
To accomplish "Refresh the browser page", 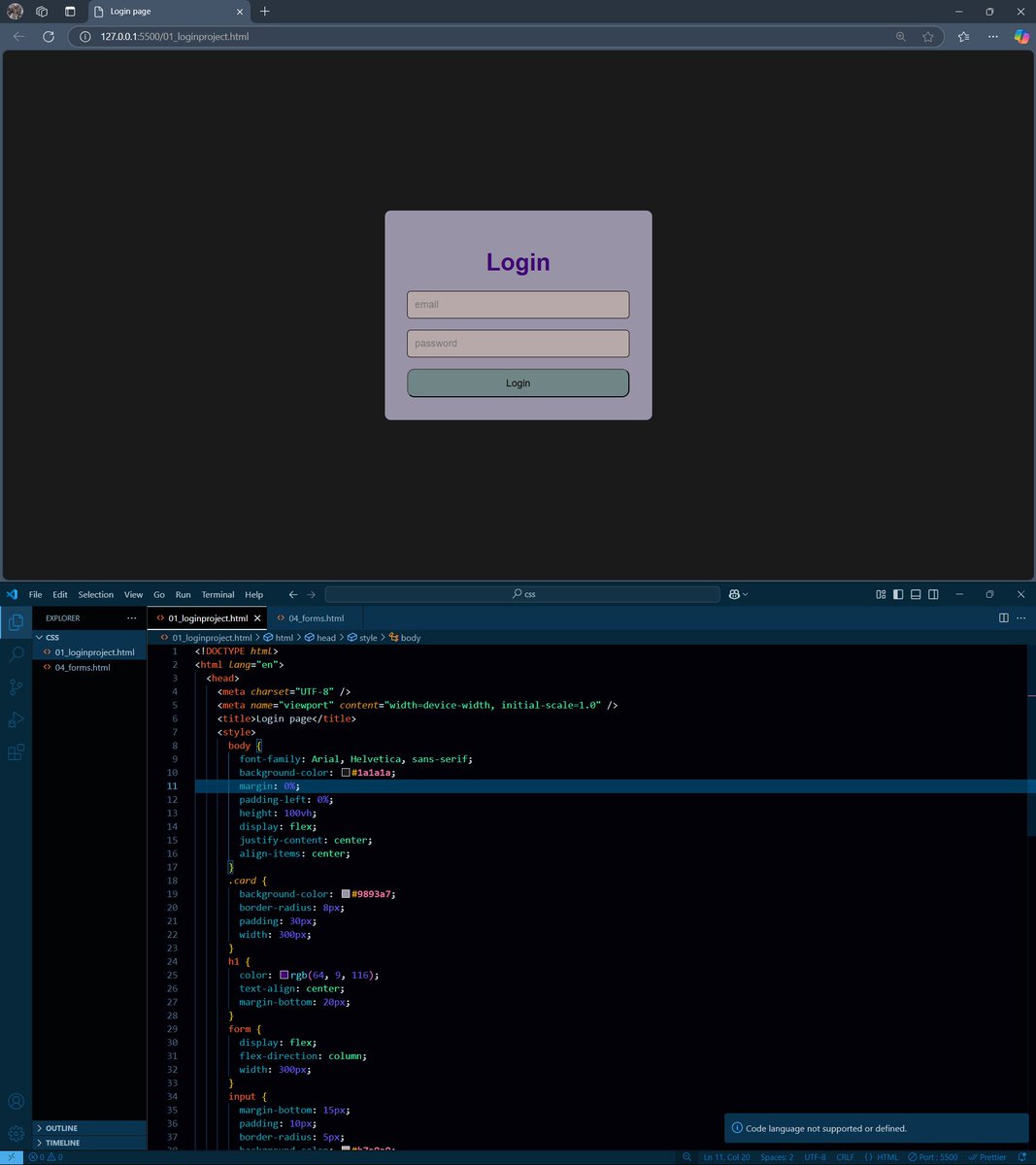I will [x=49, y=36].
